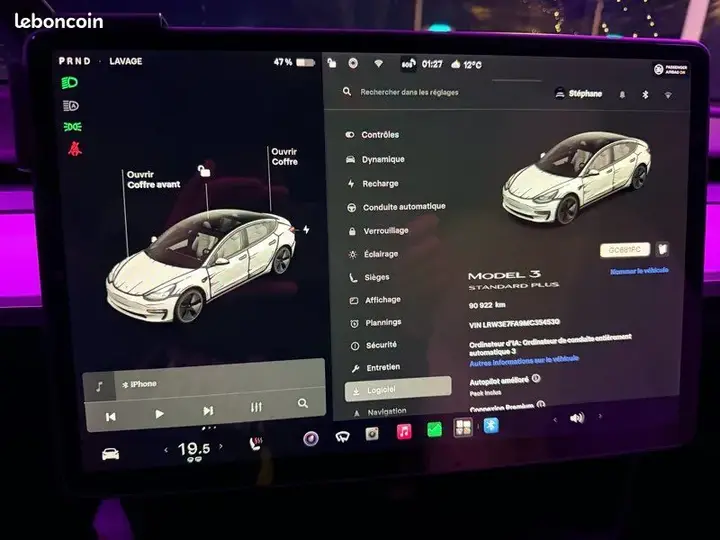Tap the iPhone Bluetooth media source

tap(140, 384)
